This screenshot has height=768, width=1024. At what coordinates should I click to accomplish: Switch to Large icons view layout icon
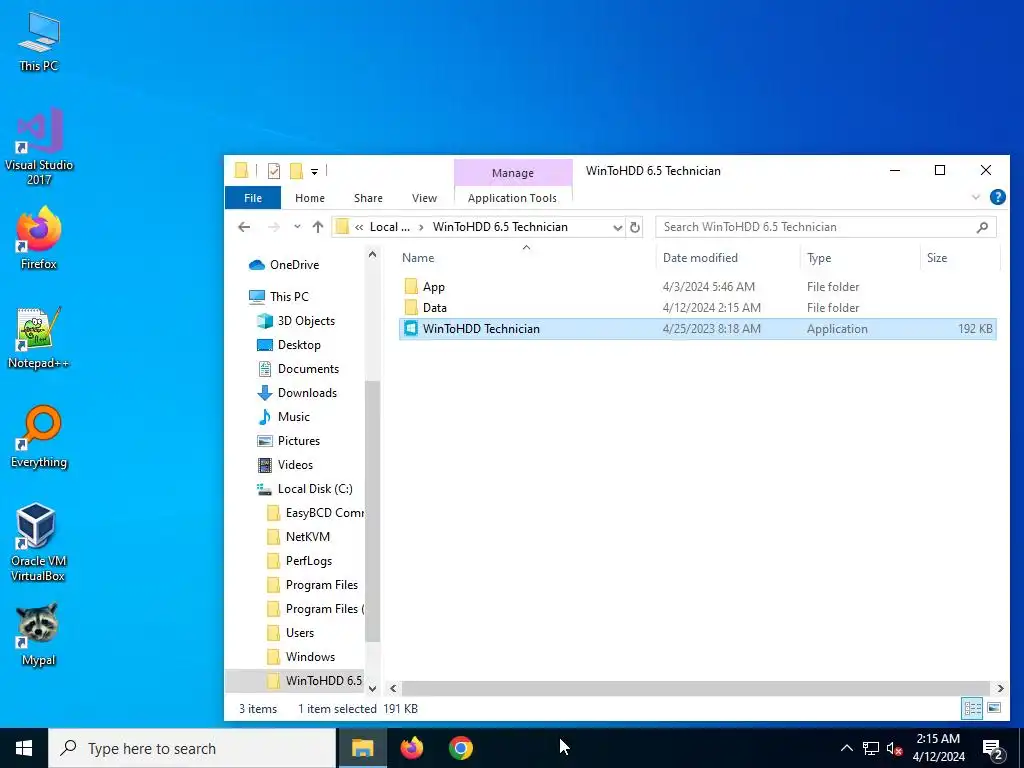click(994, 709)
